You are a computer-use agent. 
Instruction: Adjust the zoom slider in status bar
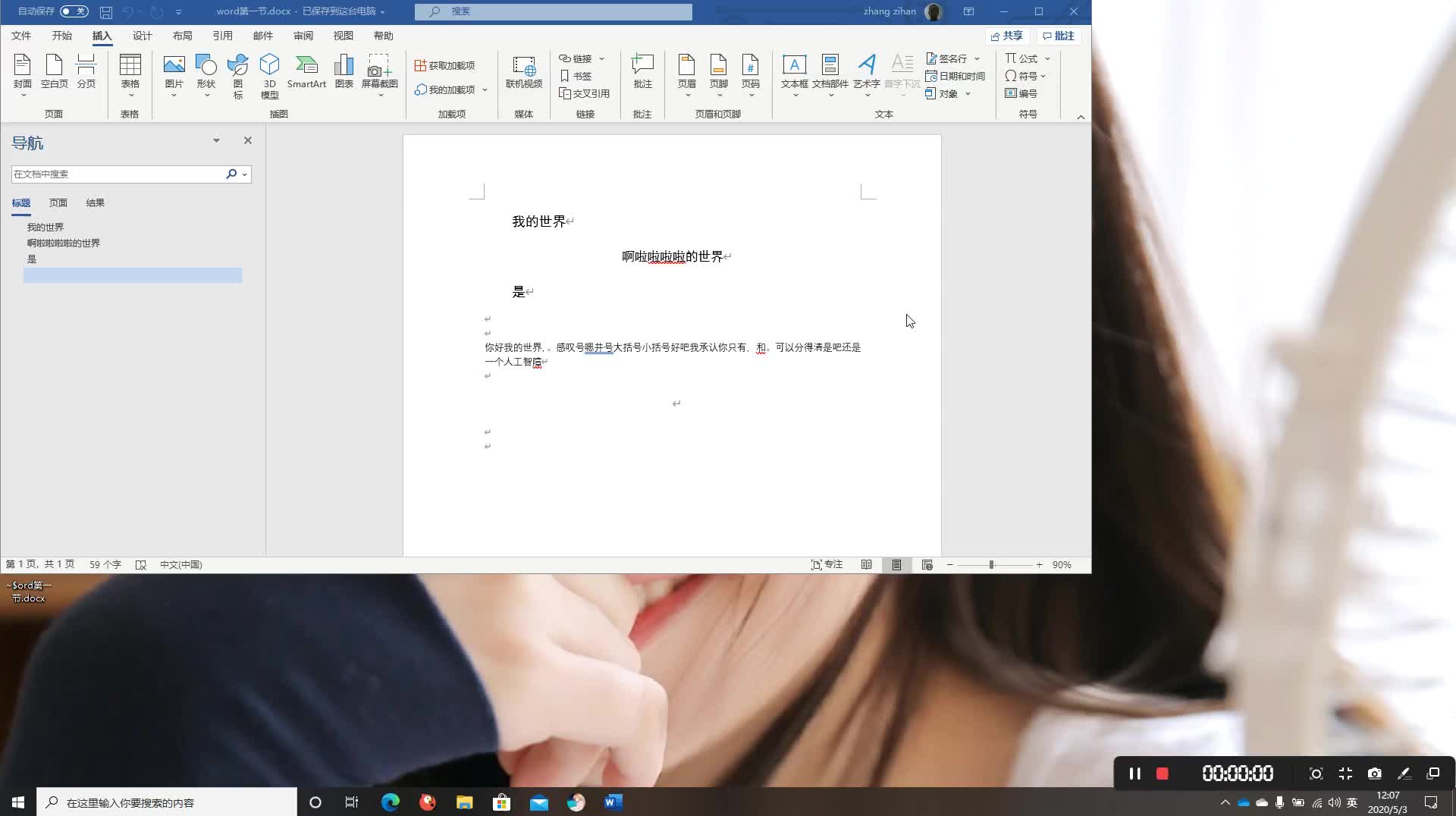pos(991,565)
